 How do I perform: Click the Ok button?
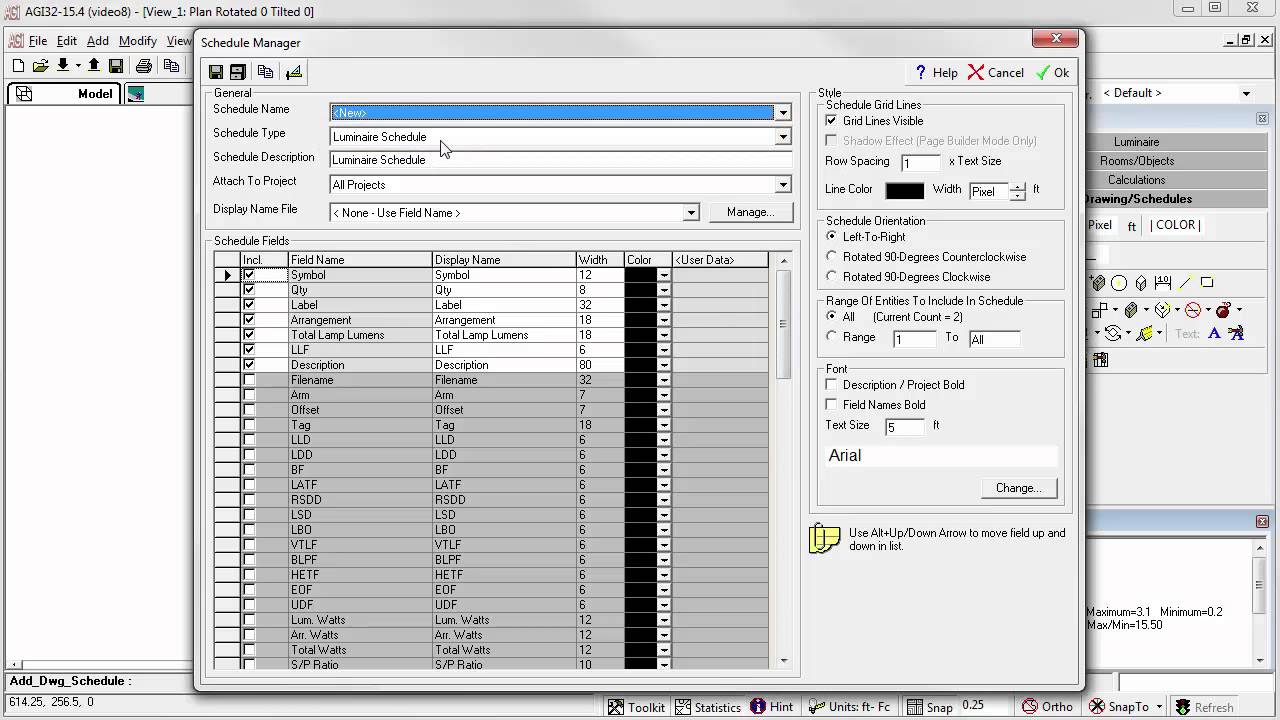(1053, 73)
